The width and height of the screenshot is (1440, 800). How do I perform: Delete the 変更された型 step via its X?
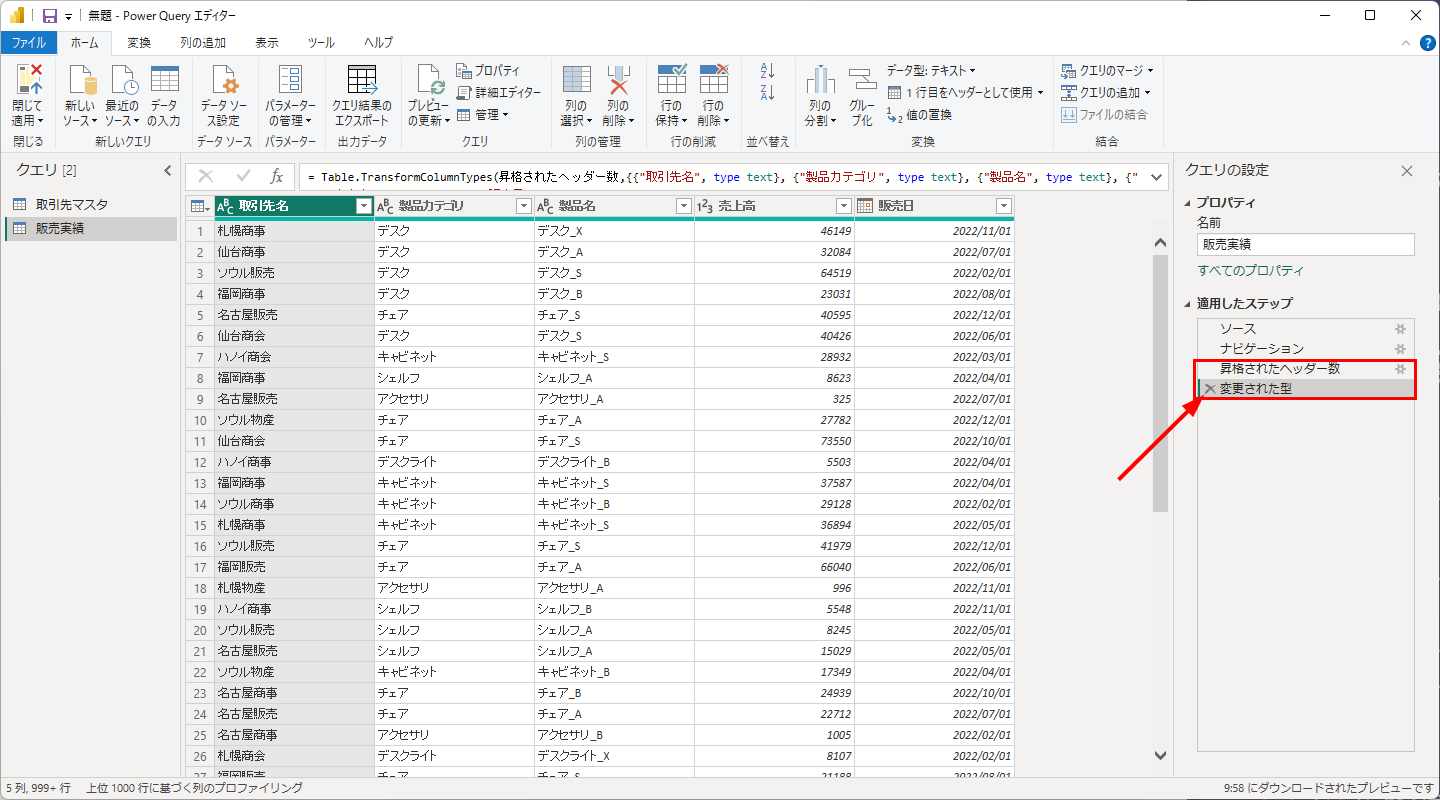point(1210,389)
